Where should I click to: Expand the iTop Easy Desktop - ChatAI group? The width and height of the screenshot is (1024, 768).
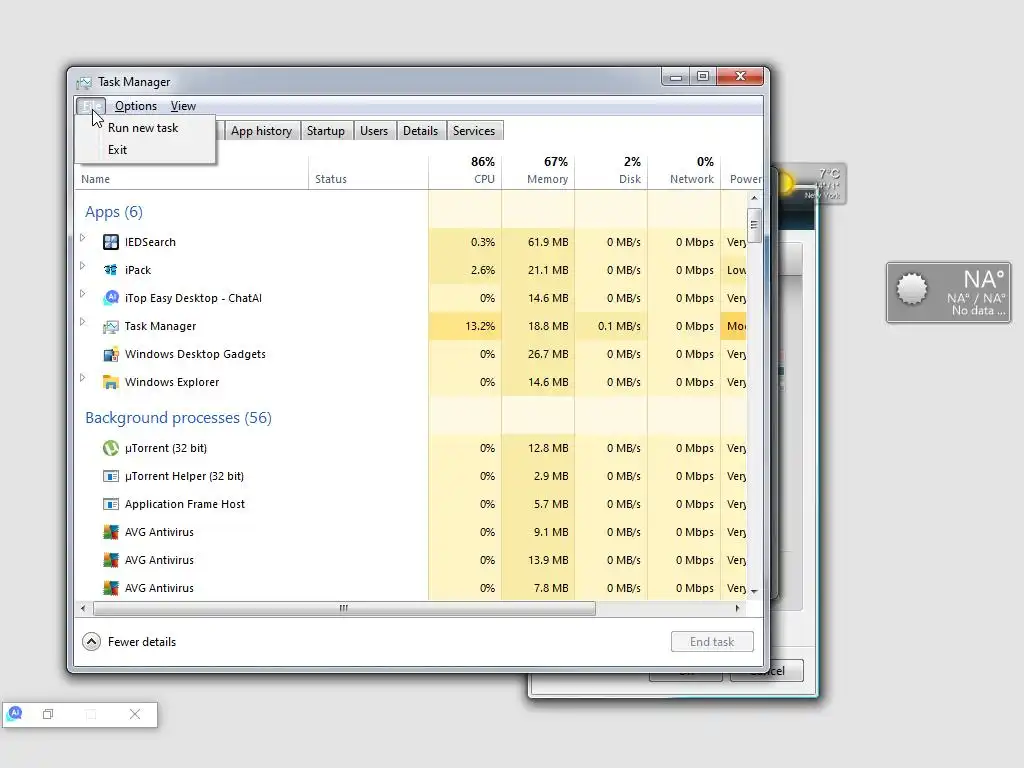click(82, 294)
